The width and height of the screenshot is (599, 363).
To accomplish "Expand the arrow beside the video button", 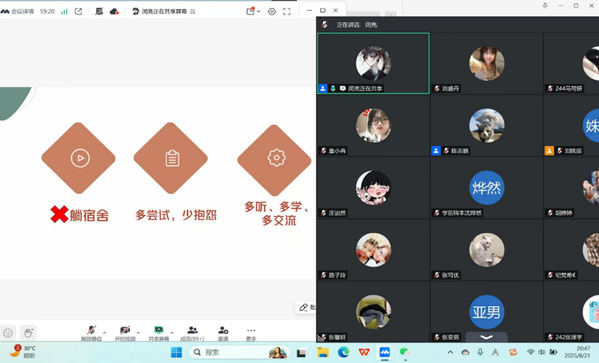I will pyautogui.click(x=138, y=332).
